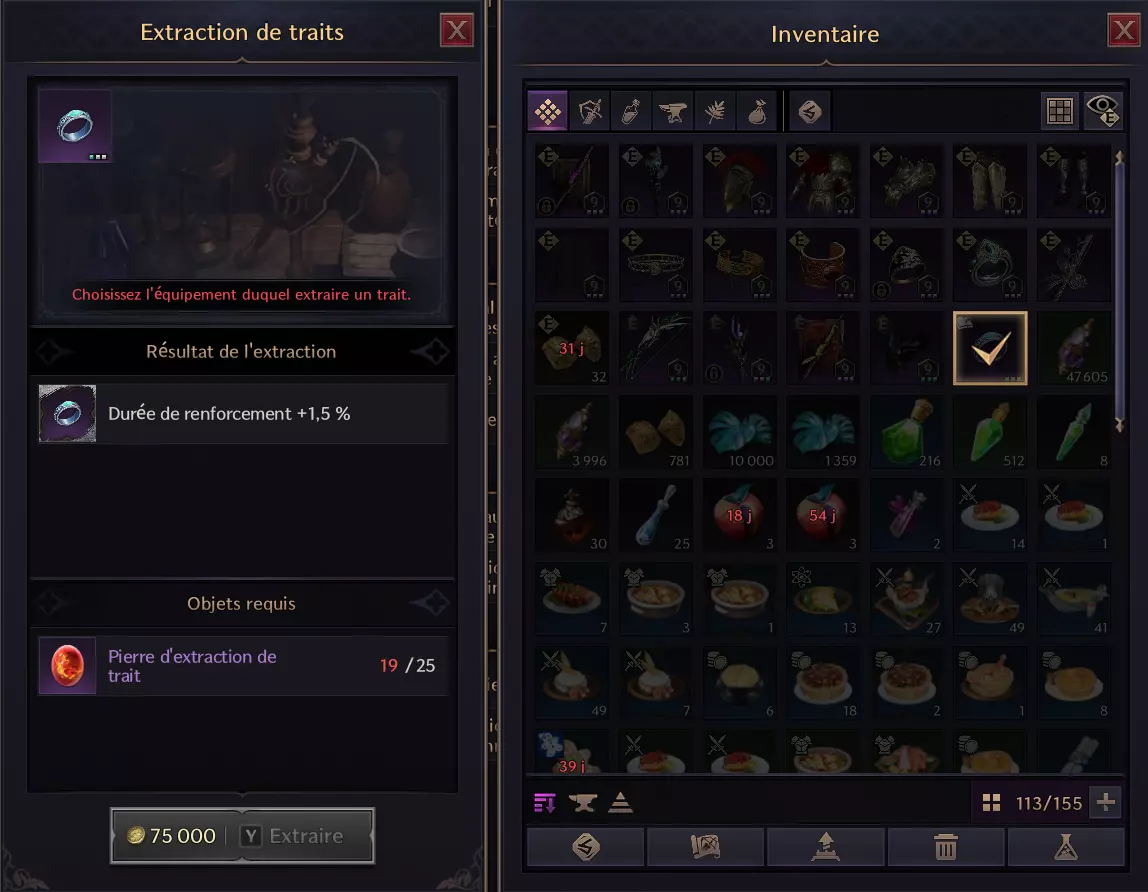Expand Durée de renforcement +1,5 % trait
The image size is (1148, 892).
coord(243,414)
